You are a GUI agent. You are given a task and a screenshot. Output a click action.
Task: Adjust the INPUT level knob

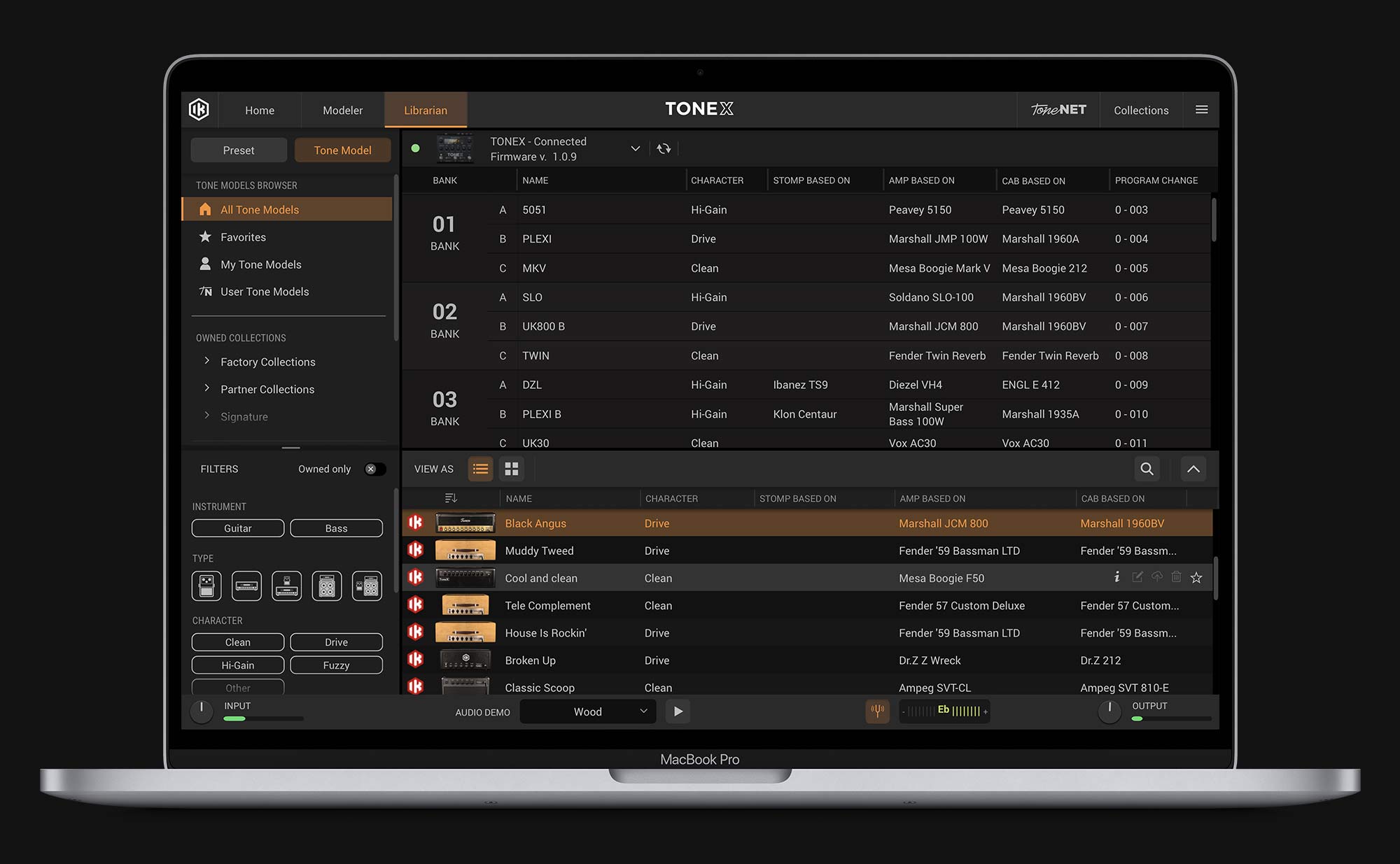202,711
